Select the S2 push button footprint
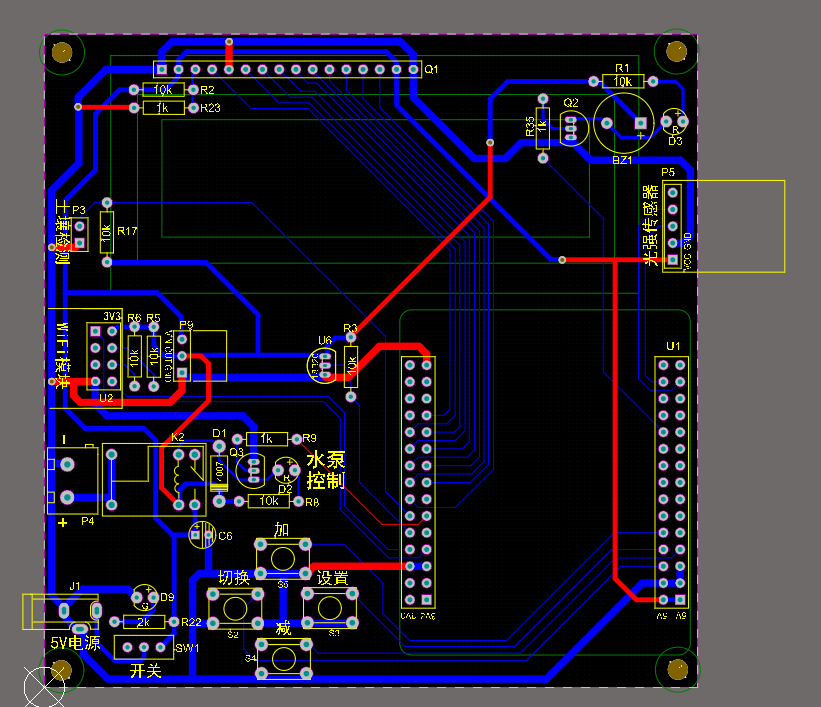This screenshot has height=707, width=821. point(235,609)
